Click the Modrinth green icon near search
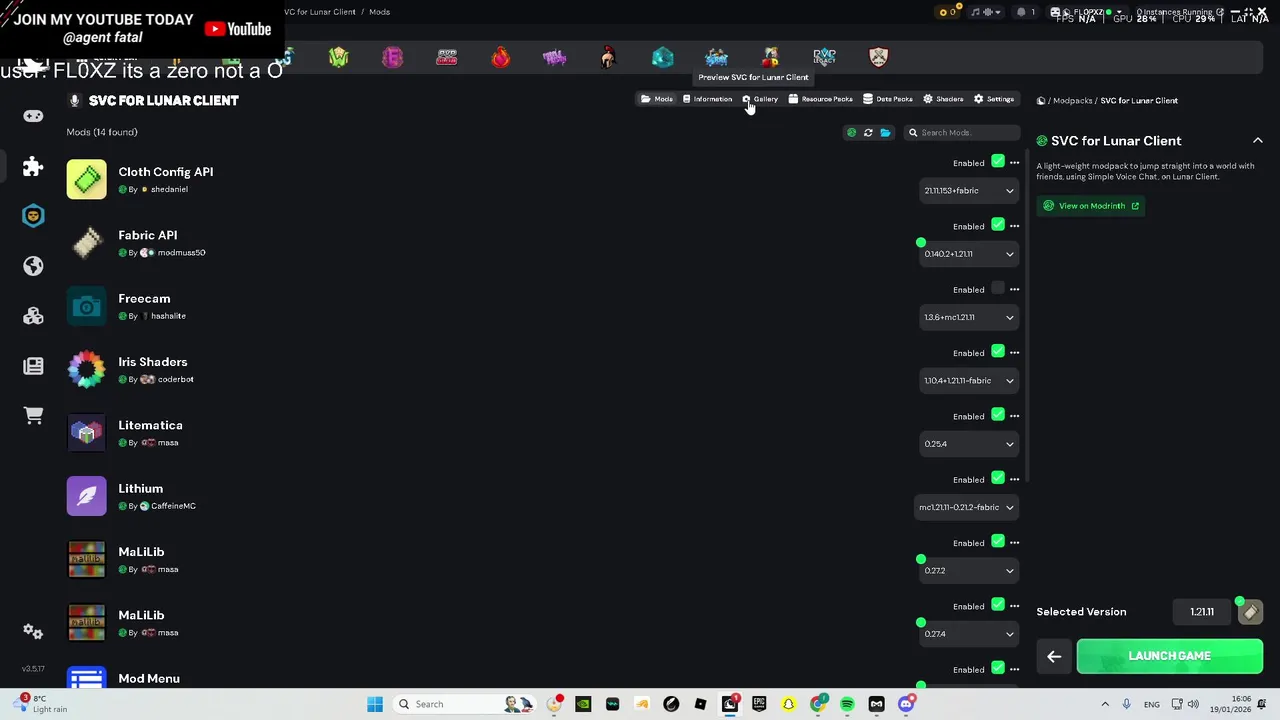 point(851,132)
